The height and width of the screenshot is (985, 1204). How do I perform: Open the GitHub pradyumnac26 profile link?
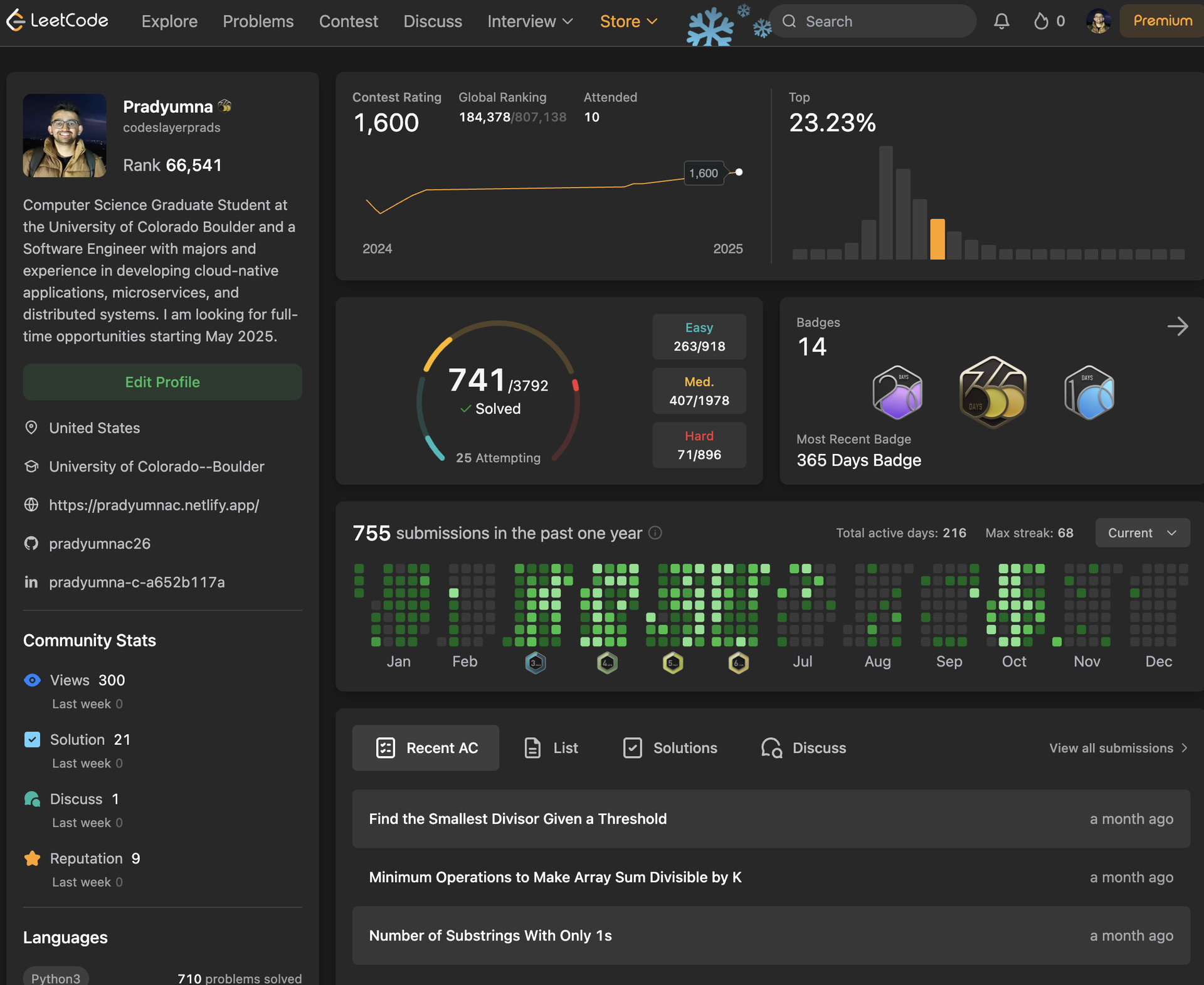coord(99,544)
